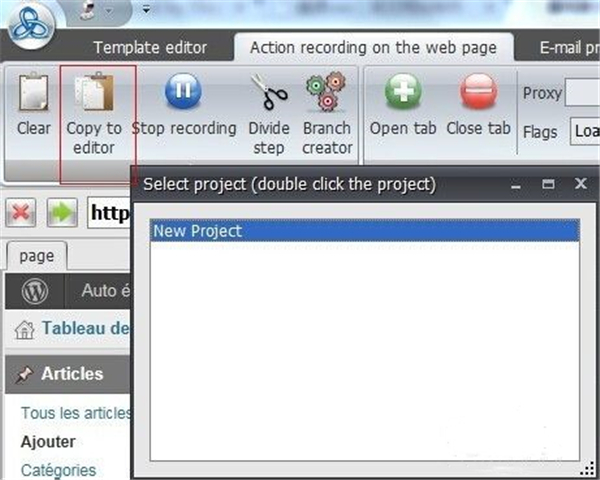Click the green Open tab icon
This screenshot has width=600, height=480.
pyautogui.click(x=402, y=93)
